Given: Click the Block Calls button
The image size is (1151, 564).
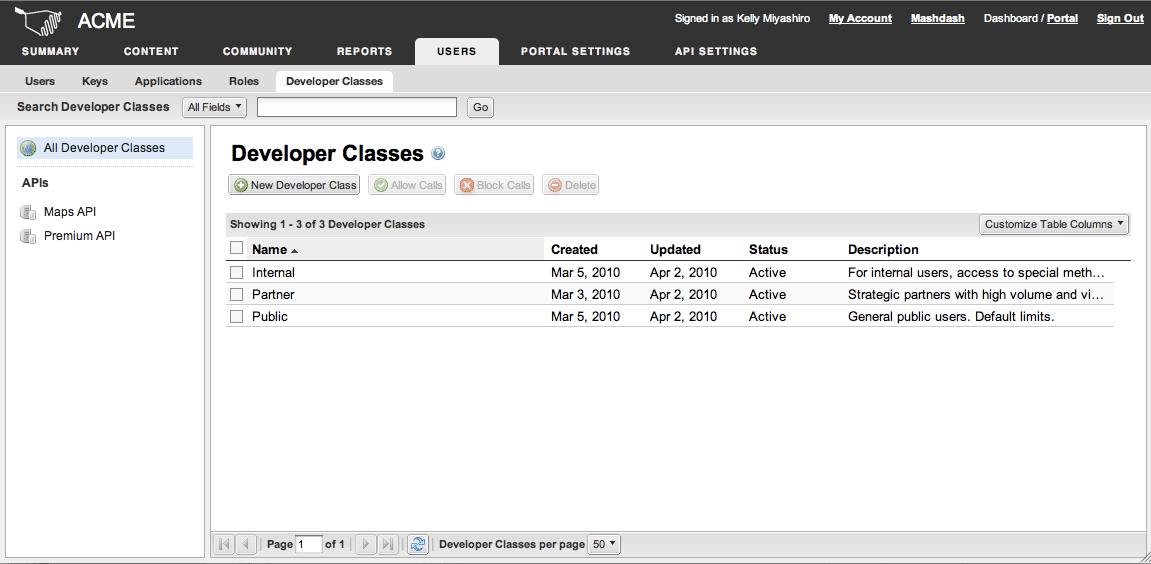Looking at the screenshot, I should tap(495, 185).
